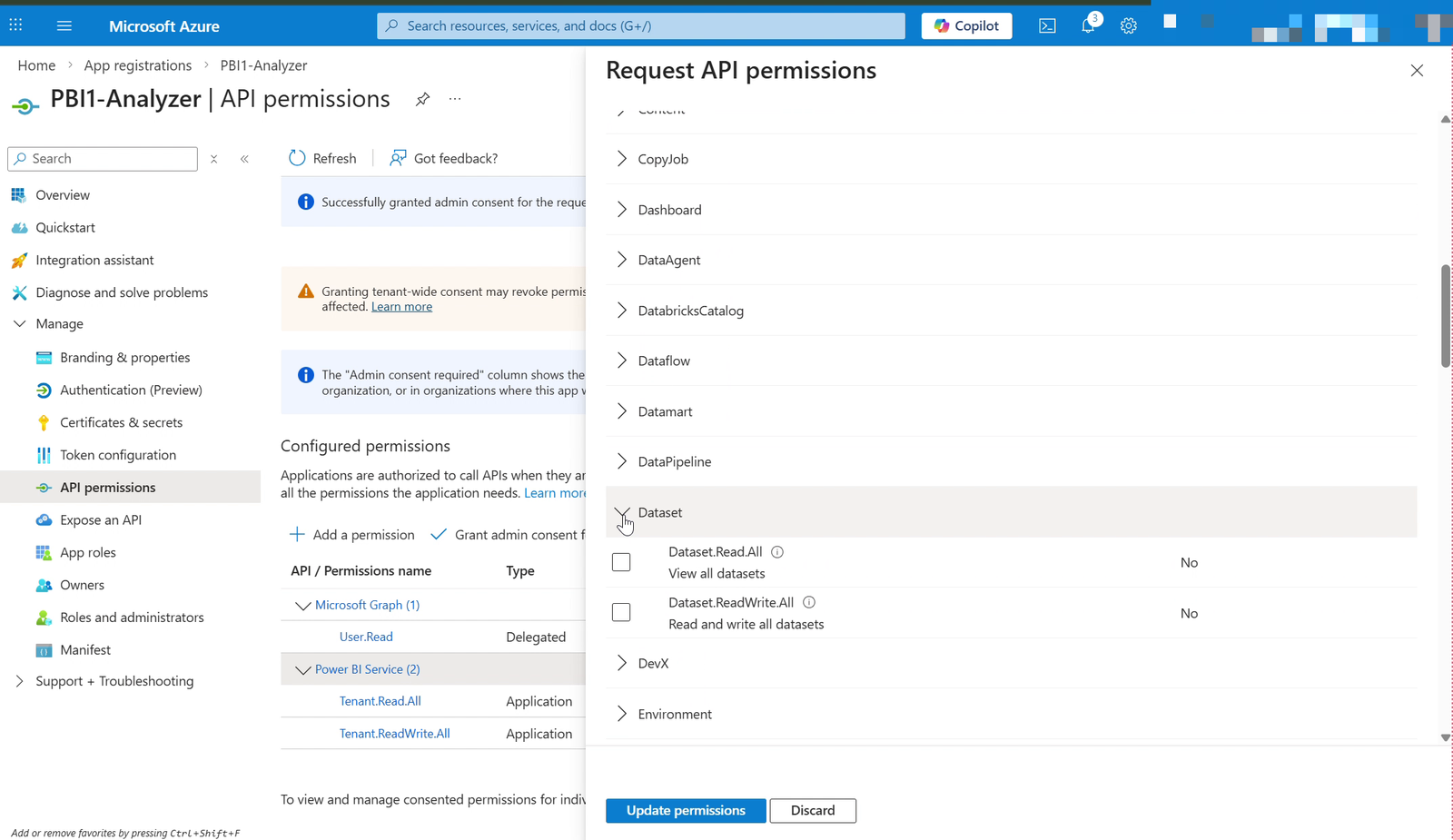
Task: Click the permissions panel vertical scrollbar thumb
Action: pos(1446,316)
